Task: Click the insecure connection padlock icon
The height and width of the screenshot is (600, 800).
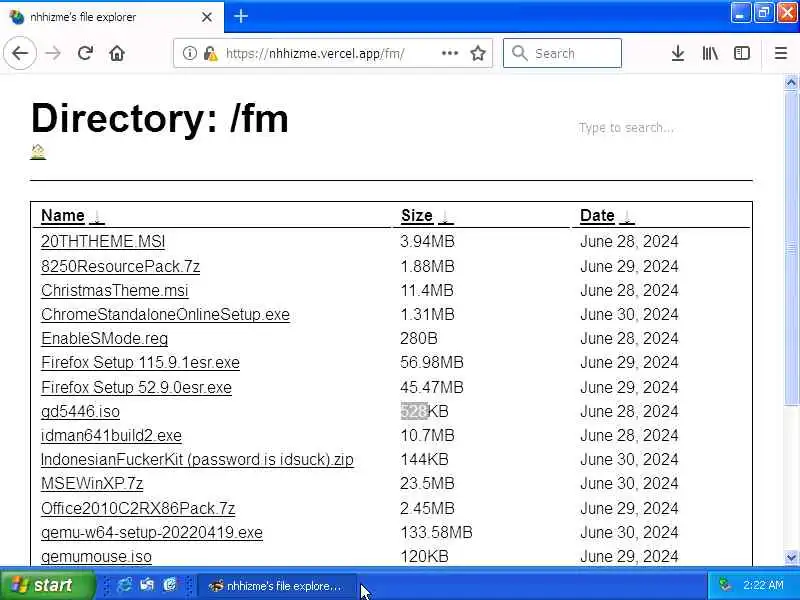Action: pyautogui.click(x=210, y=53)
